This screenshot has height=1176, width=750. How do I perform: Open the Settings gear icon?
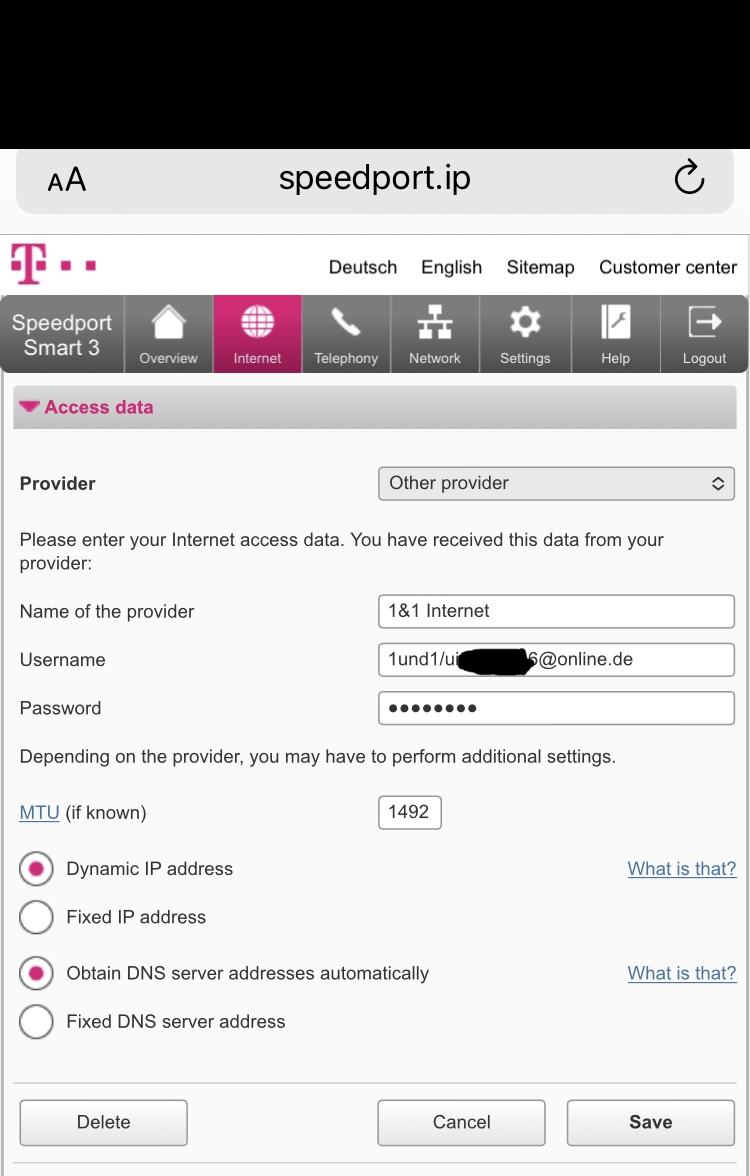click(525, 323)
